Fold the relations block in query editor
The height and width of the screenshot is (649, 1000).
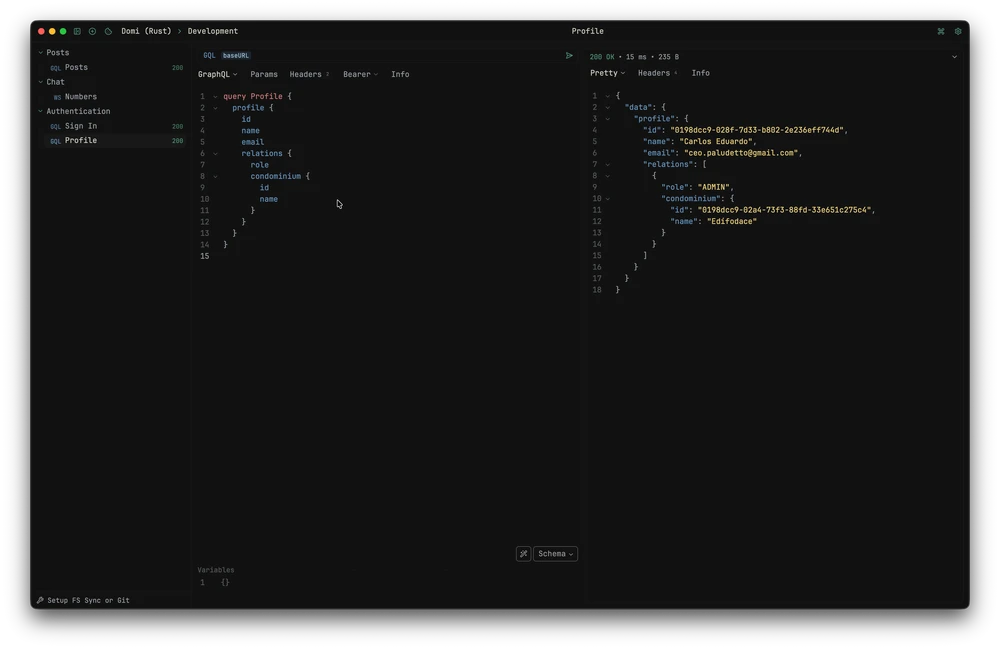pyautogui.click(x=216, y=154)
